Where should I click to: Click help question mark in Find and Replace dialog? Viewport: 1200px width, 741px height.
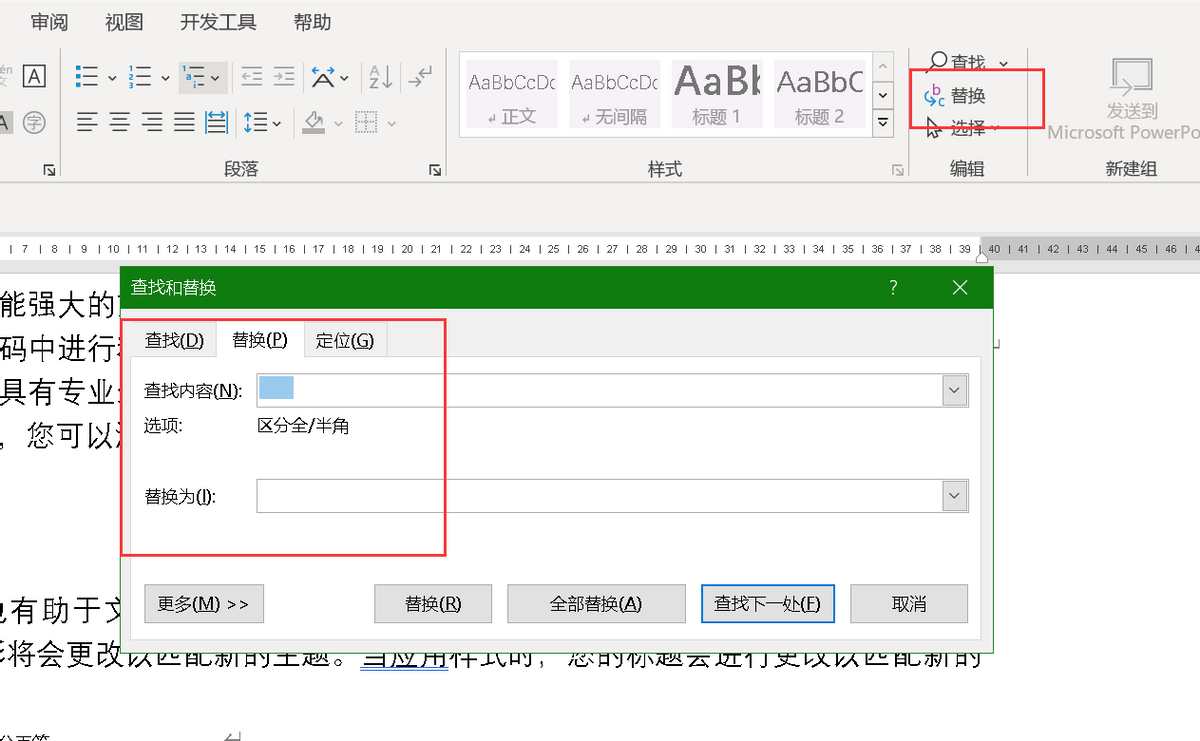(x=894, y=288)
